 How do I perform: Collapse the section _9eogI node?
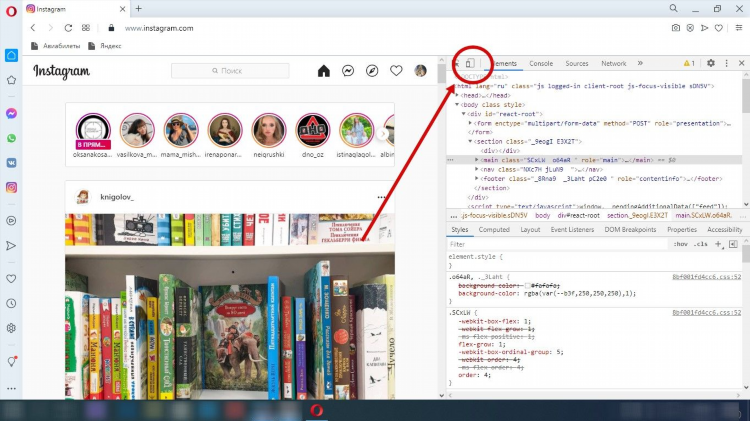coord(470,142)
